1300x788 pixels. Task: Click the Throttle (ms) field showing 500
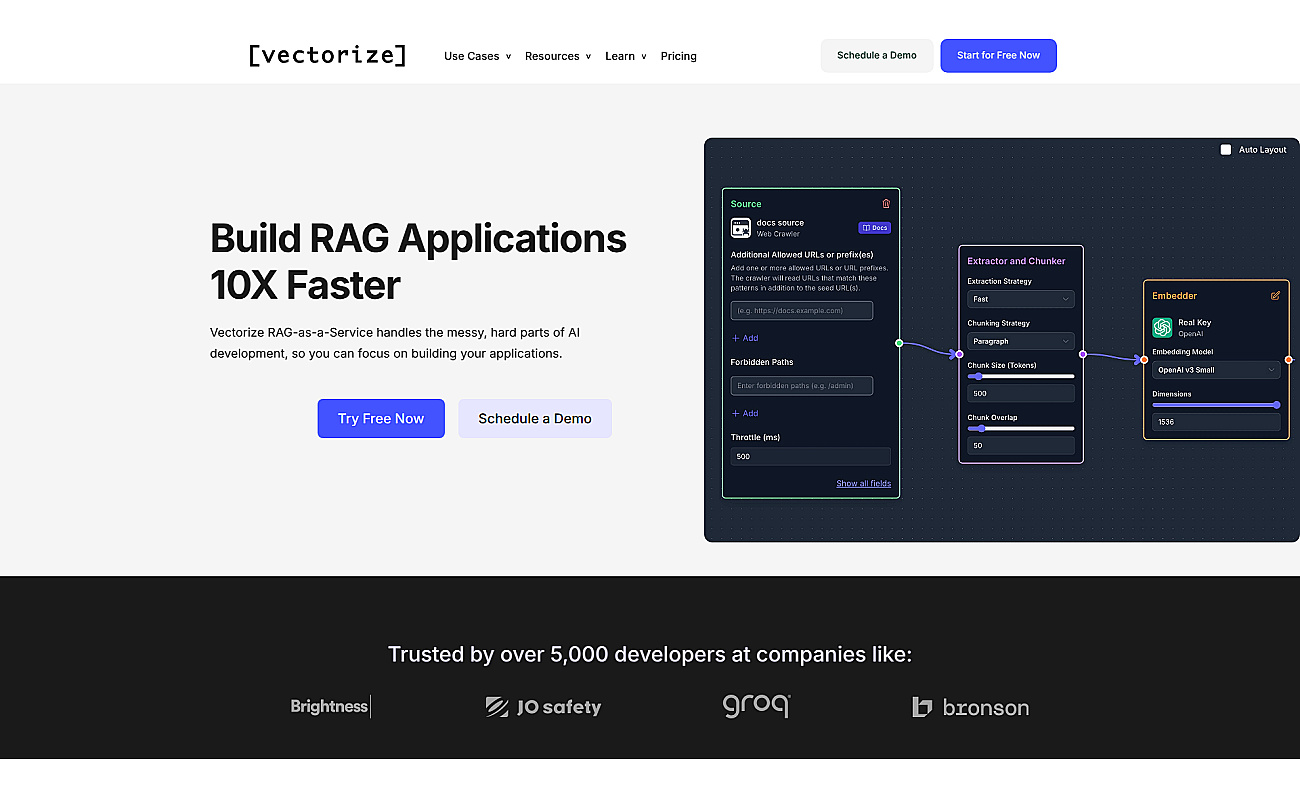(x=811, y=456)
